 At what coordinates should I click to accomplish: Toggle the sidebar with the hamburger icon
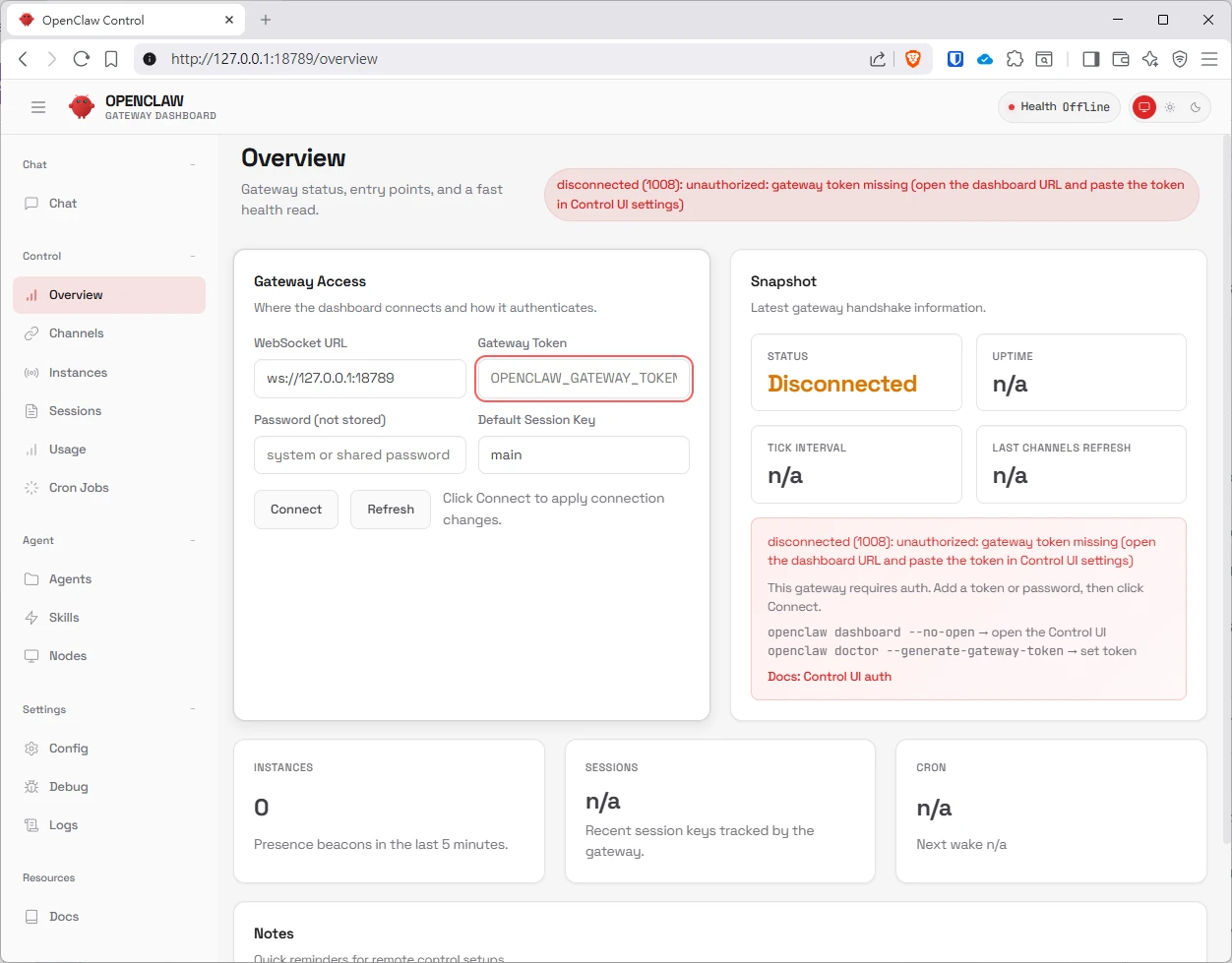click(x=38, y=107)
